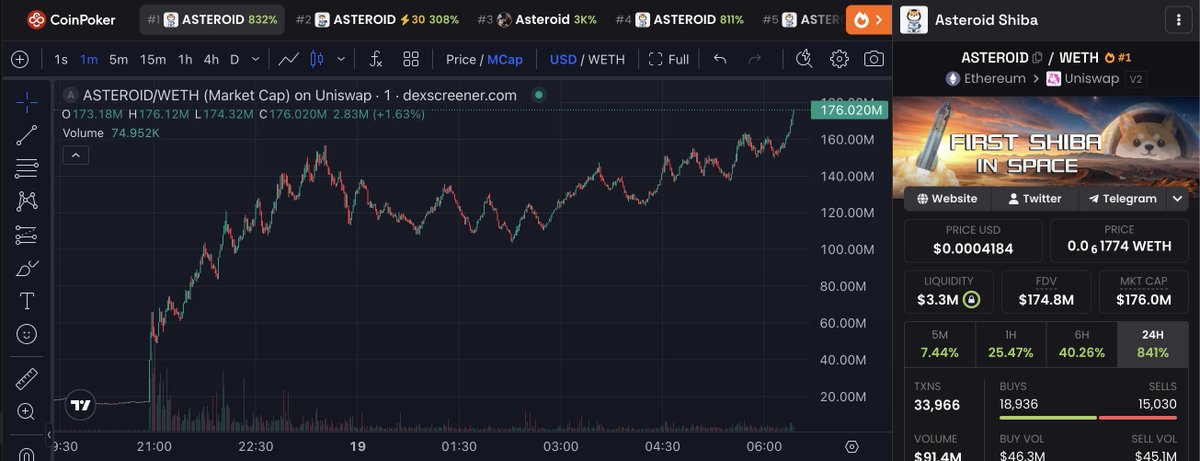Expand more social links chevron
The image size is (1200, 461).
click(1177, 198)
